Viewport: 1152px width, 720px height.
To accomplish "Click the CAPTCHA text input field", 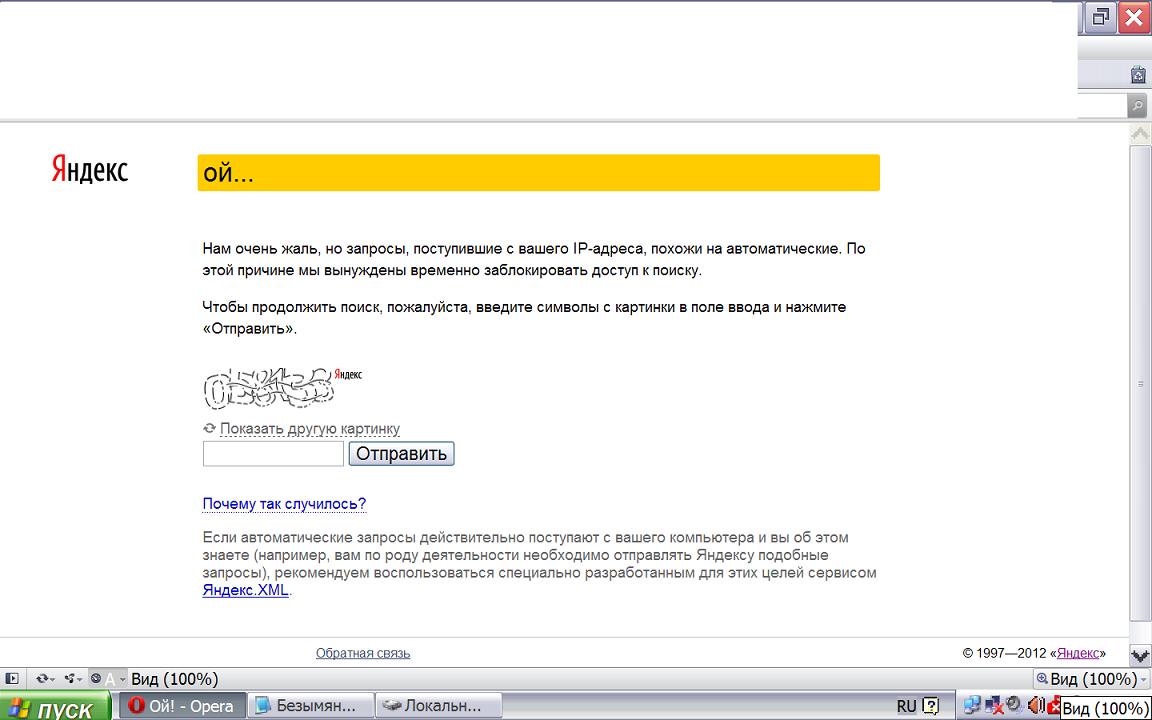I will [x=273, y=453].
